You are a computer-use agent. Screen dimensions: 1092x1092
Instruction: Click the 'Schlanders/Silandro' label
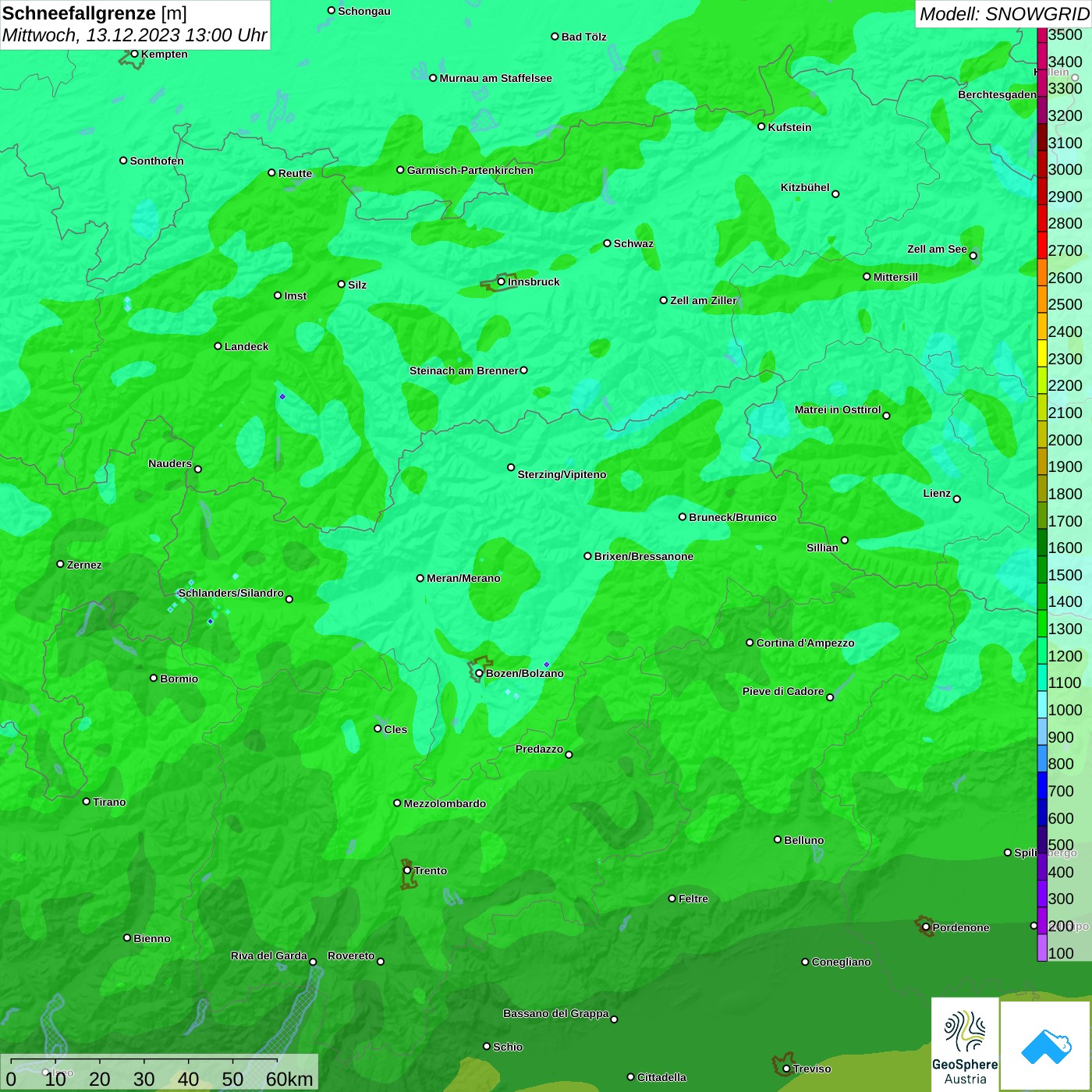(x=231, y=593)
